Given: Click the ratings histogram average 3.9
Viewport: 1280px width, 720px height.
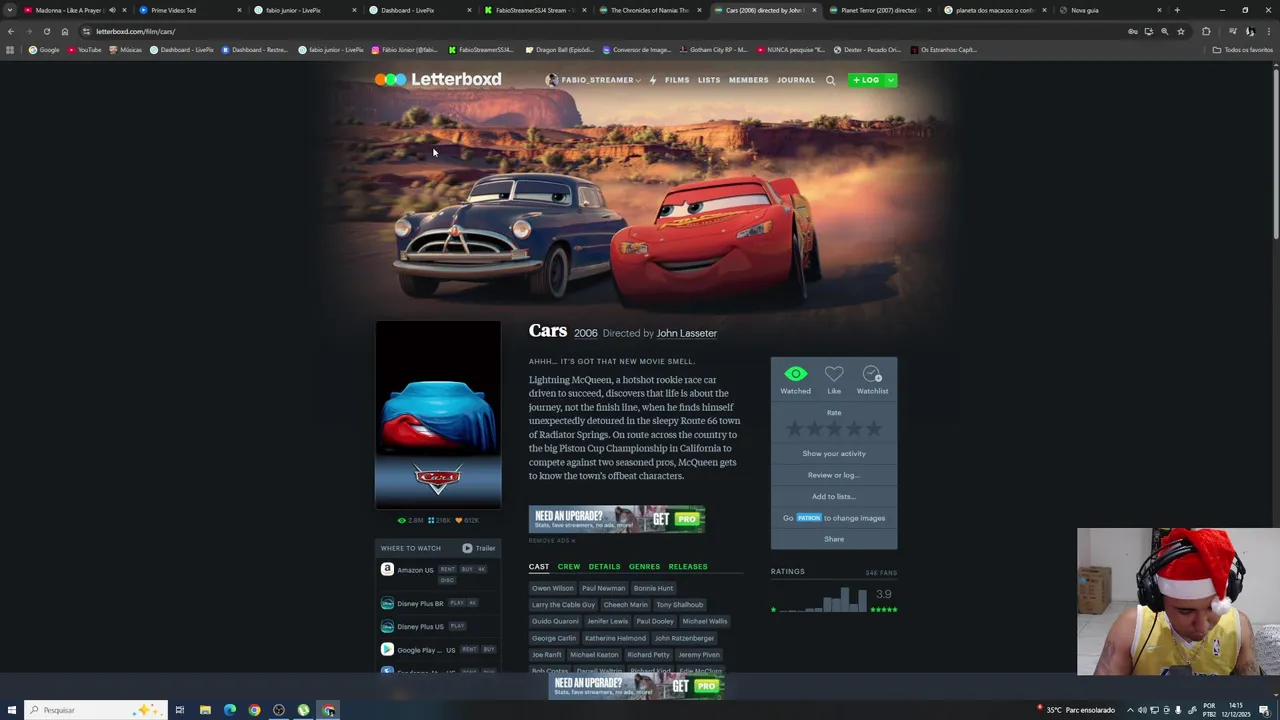Looking at the screenshot, I should (884, 594).
